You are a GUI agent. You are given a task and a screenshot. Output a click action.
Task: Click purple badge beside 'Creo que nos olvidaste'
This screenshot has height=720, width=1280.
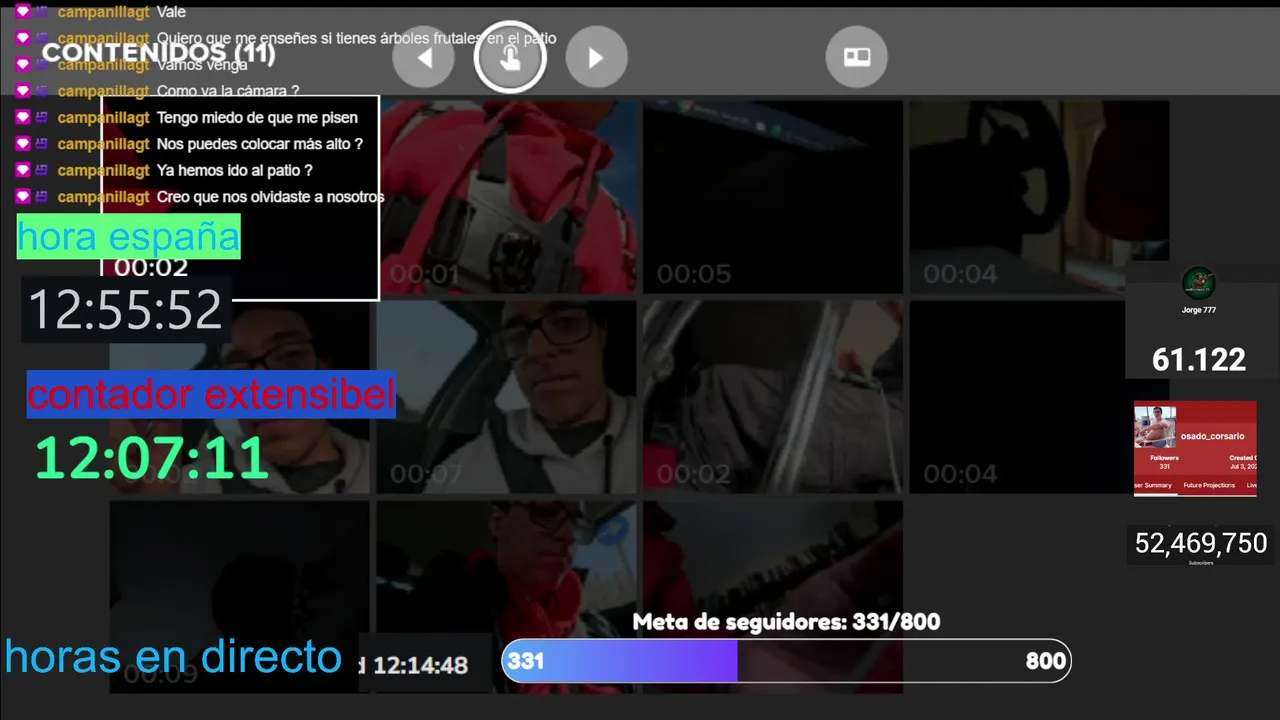[42, 196]
